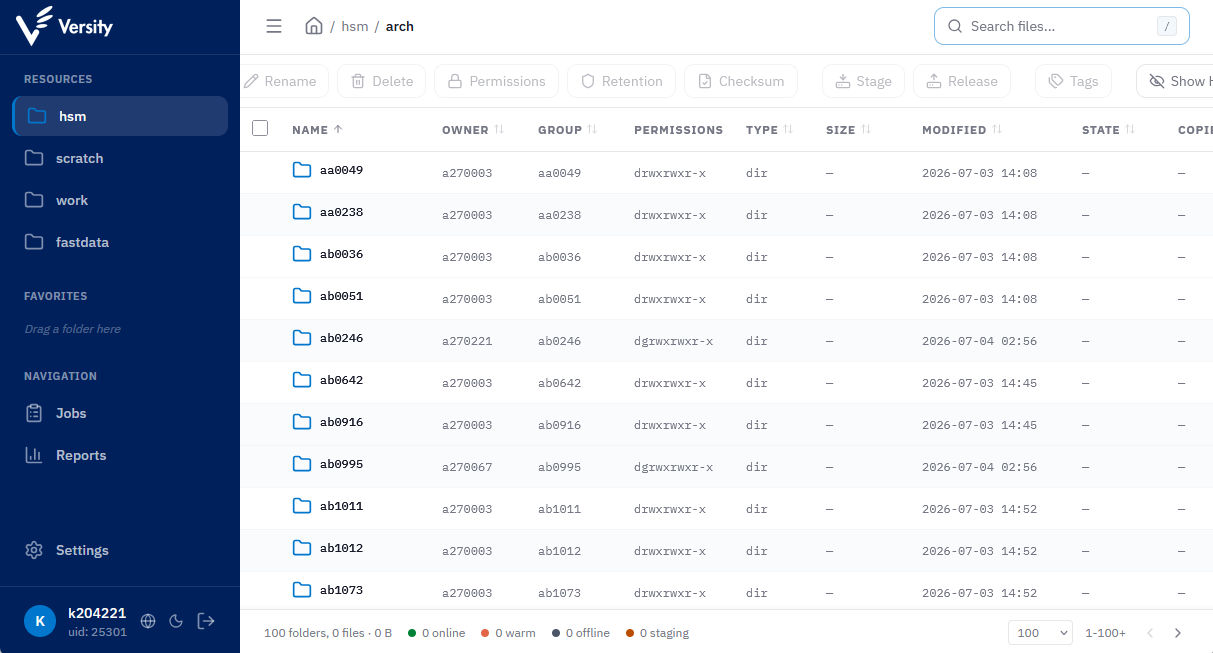Click permissions dgrwxrwxr-x in ab0995 row
Viewport: 1213px width, 653px height.
coord(673,467)
